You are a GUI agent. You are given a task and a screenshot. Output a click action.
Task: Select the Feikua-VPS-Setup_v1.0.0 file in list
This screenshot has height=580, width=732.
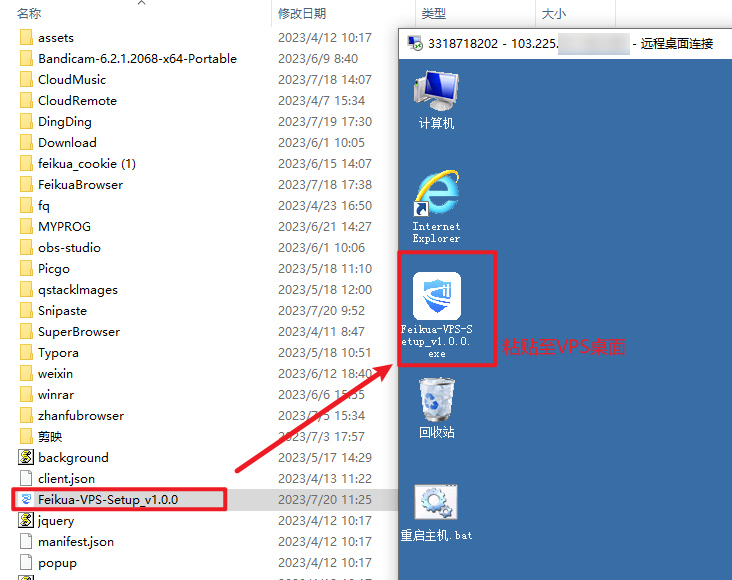tap(108, 499)
